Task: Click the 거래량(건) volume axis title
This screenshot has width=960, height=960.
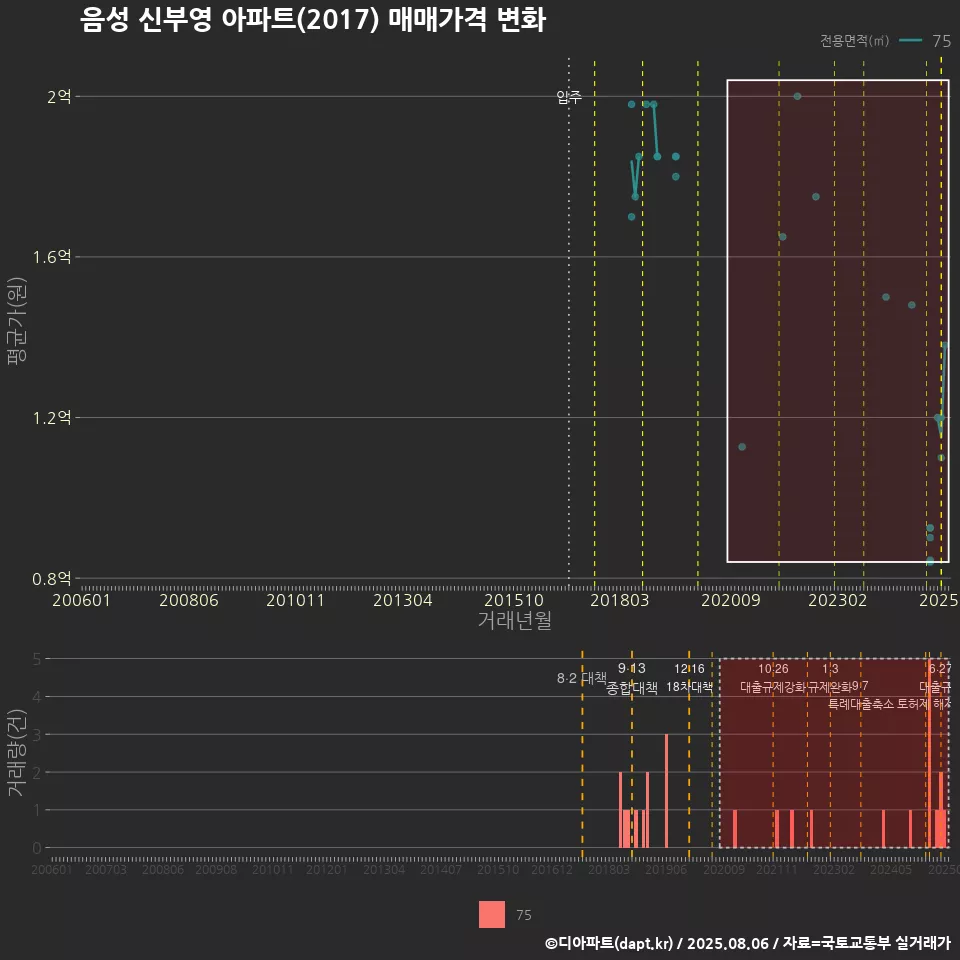Action: pyautogui.click(x=17, y=752)
